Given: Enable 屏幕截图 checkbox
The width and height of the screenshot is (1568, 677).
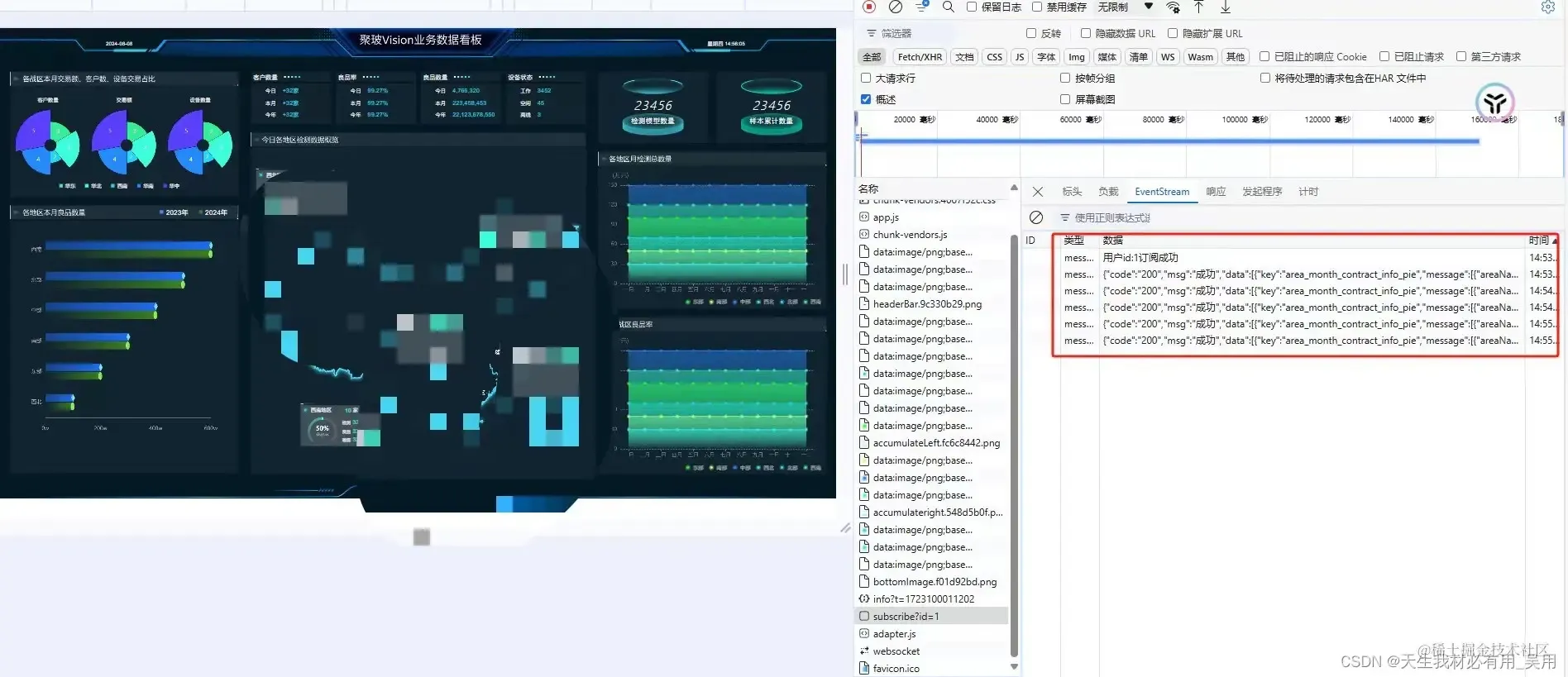Looking at the screenshot, I should (1065, 99).
